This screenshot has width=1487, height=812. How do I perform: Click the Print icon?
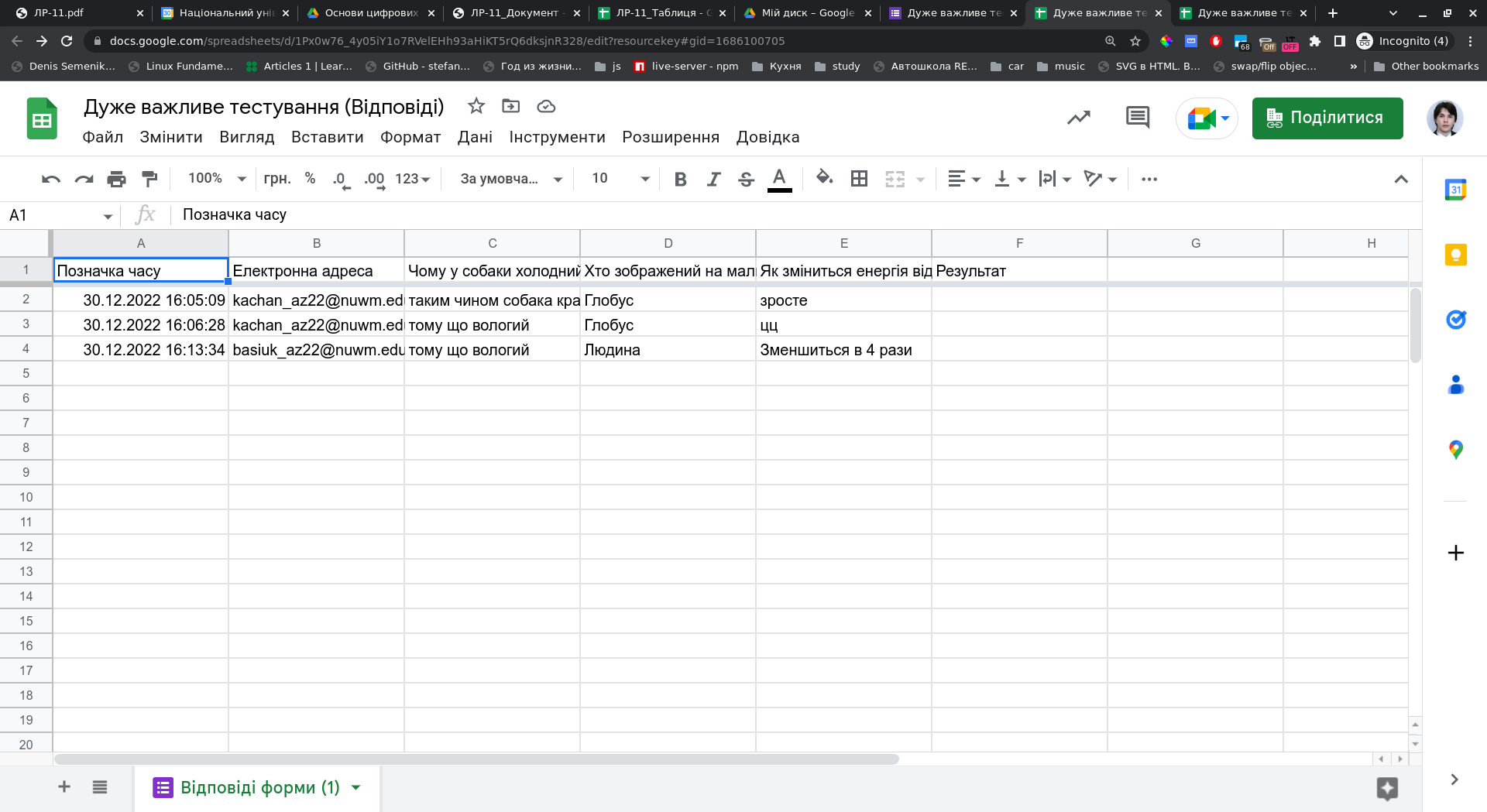click(x=116, y=179)
